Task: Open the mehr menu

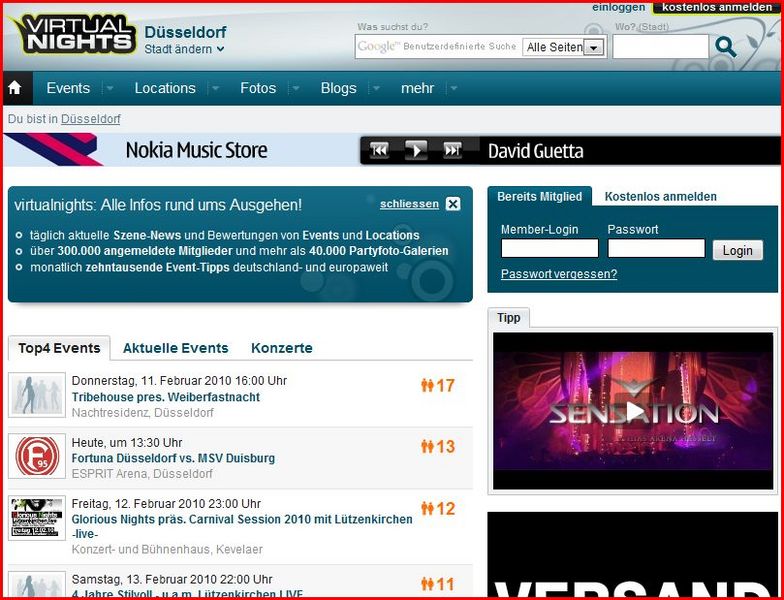Action: [418, 88]
